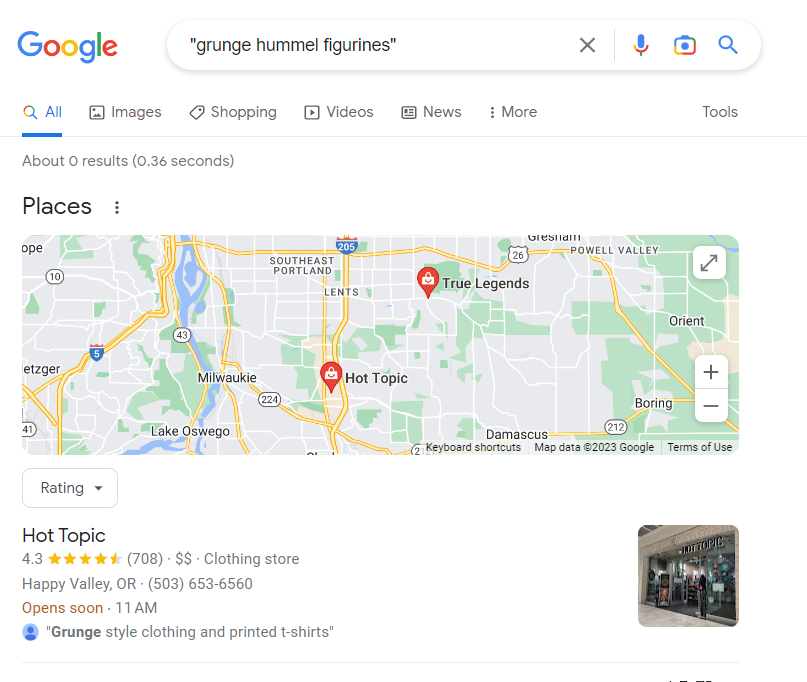The height and width of the screenshot is (682, 807).
Task: Open the Tools button
Action: pos(720,112)
